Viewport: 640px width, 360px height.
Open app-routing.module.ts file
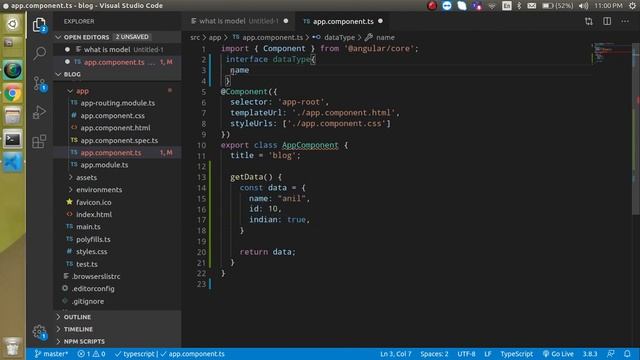click(x=118, y=103)
